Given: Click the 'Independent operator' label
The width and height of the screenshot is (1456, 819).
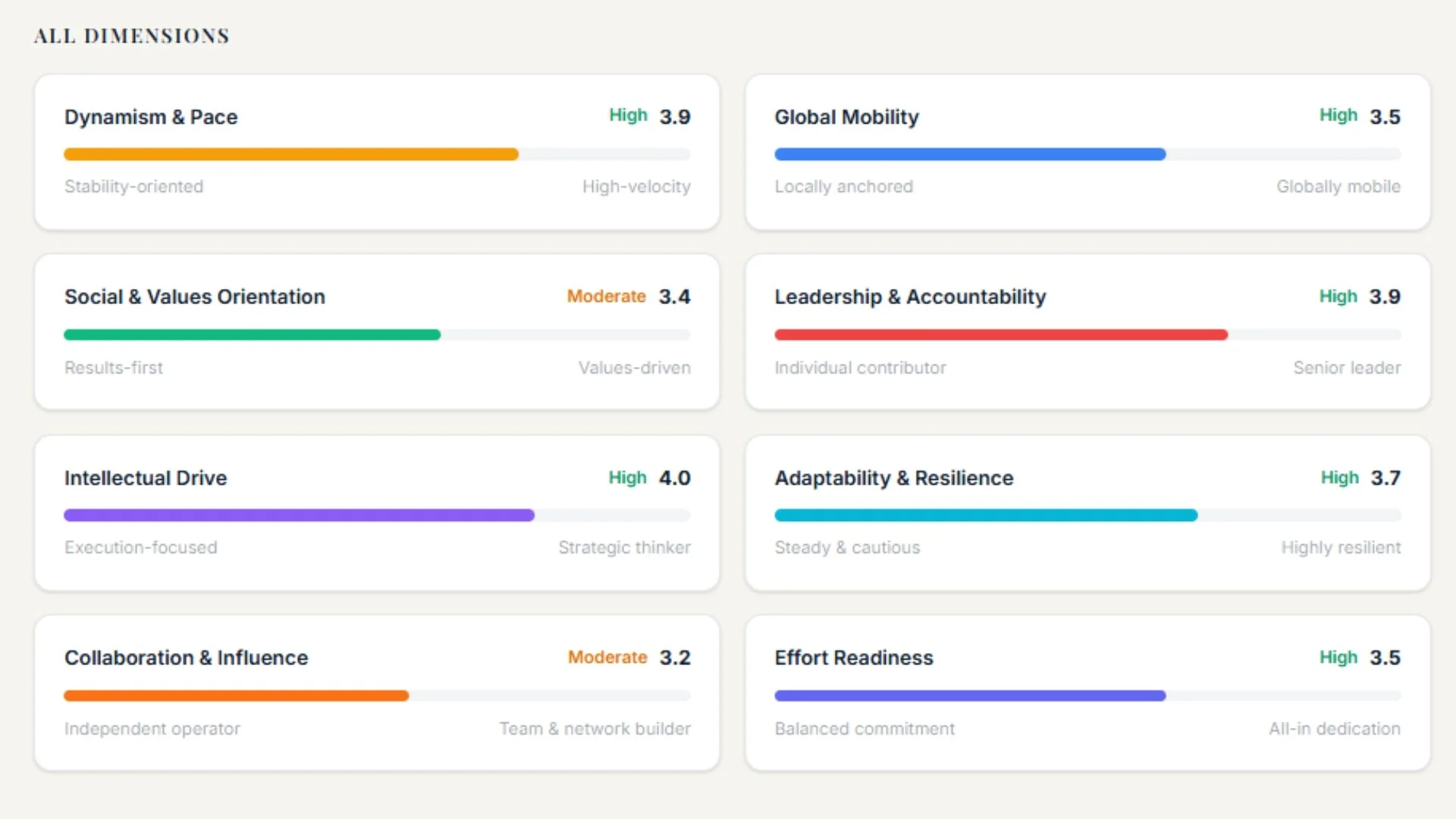Looking at the screenshot, I should point(152,729).
